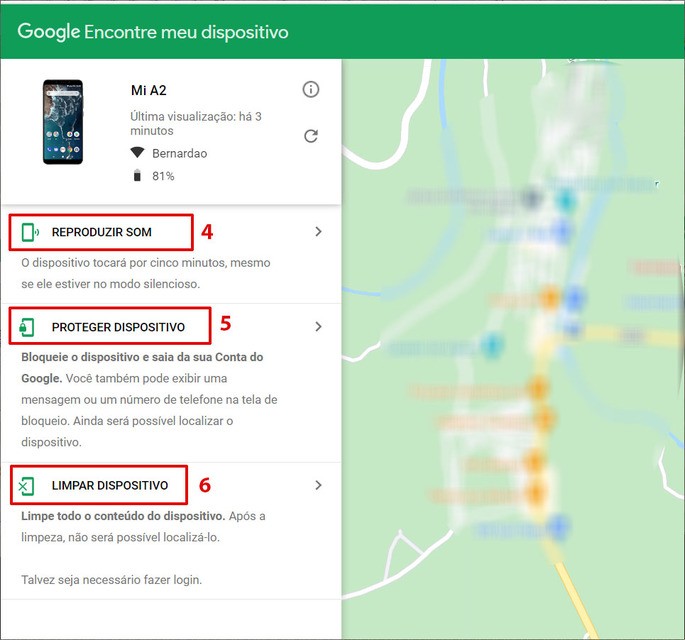Expand Reproduzir Som chevron arrow

point(318,232)
